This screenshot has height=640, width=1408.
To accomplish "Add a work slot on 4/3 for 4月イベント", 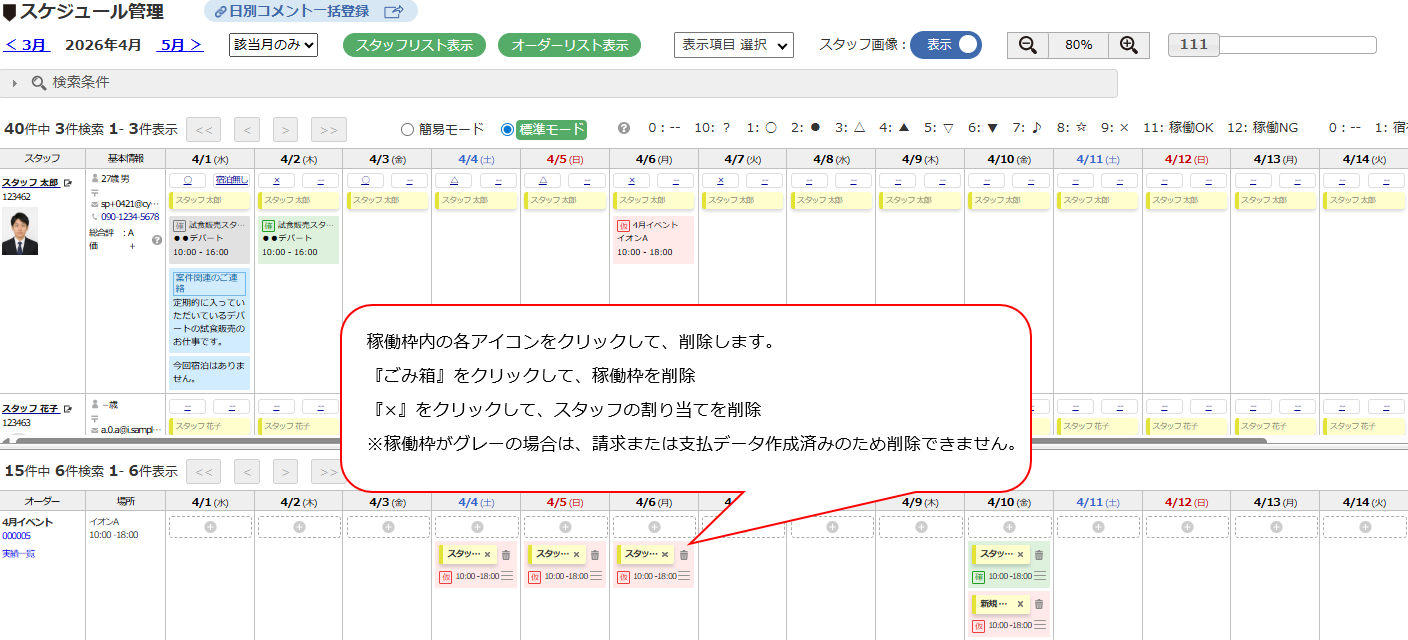I will [388, 527].
